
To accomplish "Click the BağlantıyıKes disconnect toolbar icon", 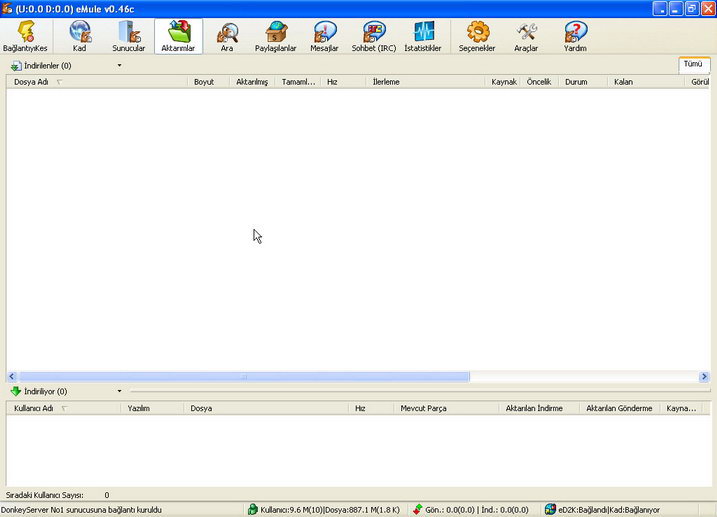I will tap(26, 36).
